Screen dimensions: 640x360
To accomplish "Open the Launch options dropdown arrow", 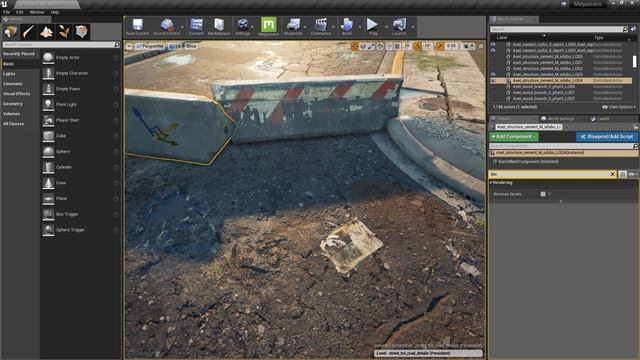I will coord(413,27).
